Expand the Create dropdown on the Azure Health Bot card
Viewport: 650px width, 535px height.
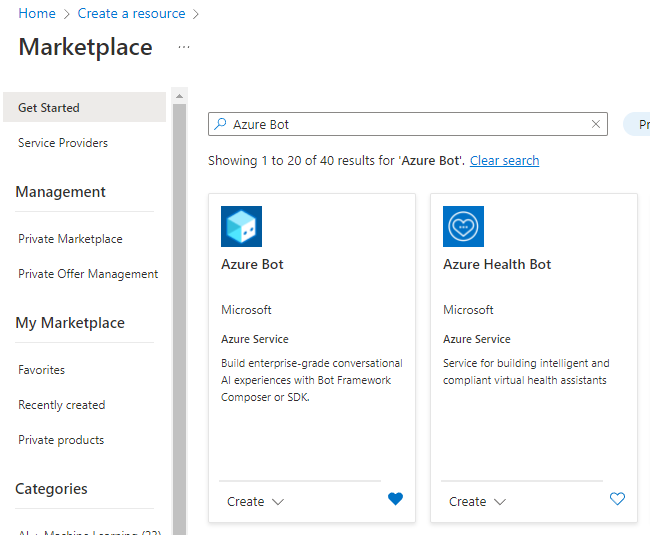coord(478,501)
